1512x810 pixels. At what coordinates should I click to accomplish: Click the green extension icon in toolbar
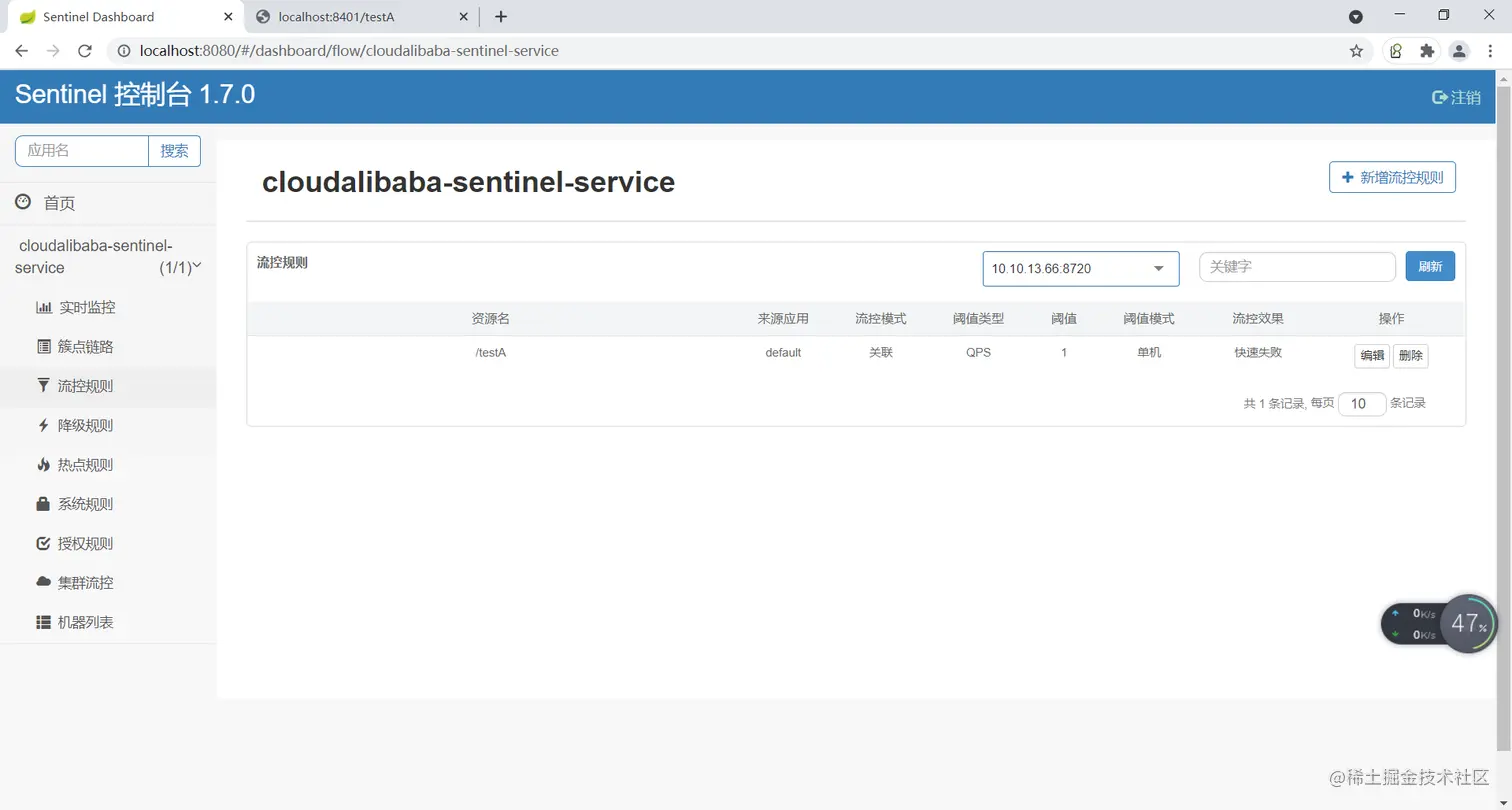point(1396,51)
